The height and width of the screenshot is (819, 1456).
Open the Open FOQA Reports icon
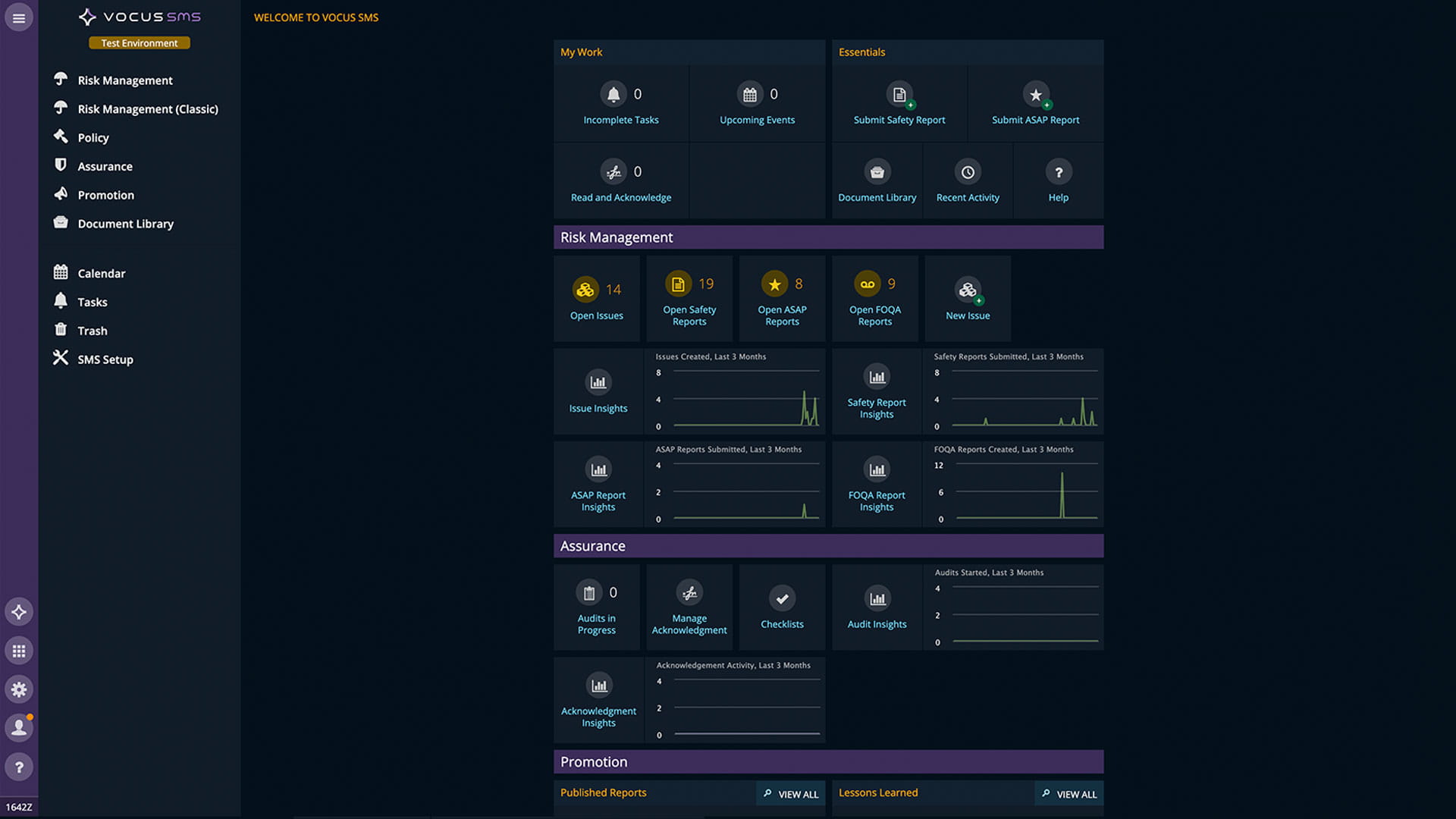(868, 284)
